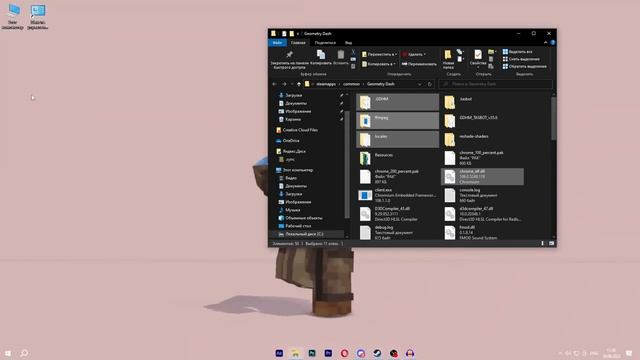The width and height of the screenshot is (640, 360).
Task: Click the navigation pane scrollbar
Action: [x=347, y=163]
